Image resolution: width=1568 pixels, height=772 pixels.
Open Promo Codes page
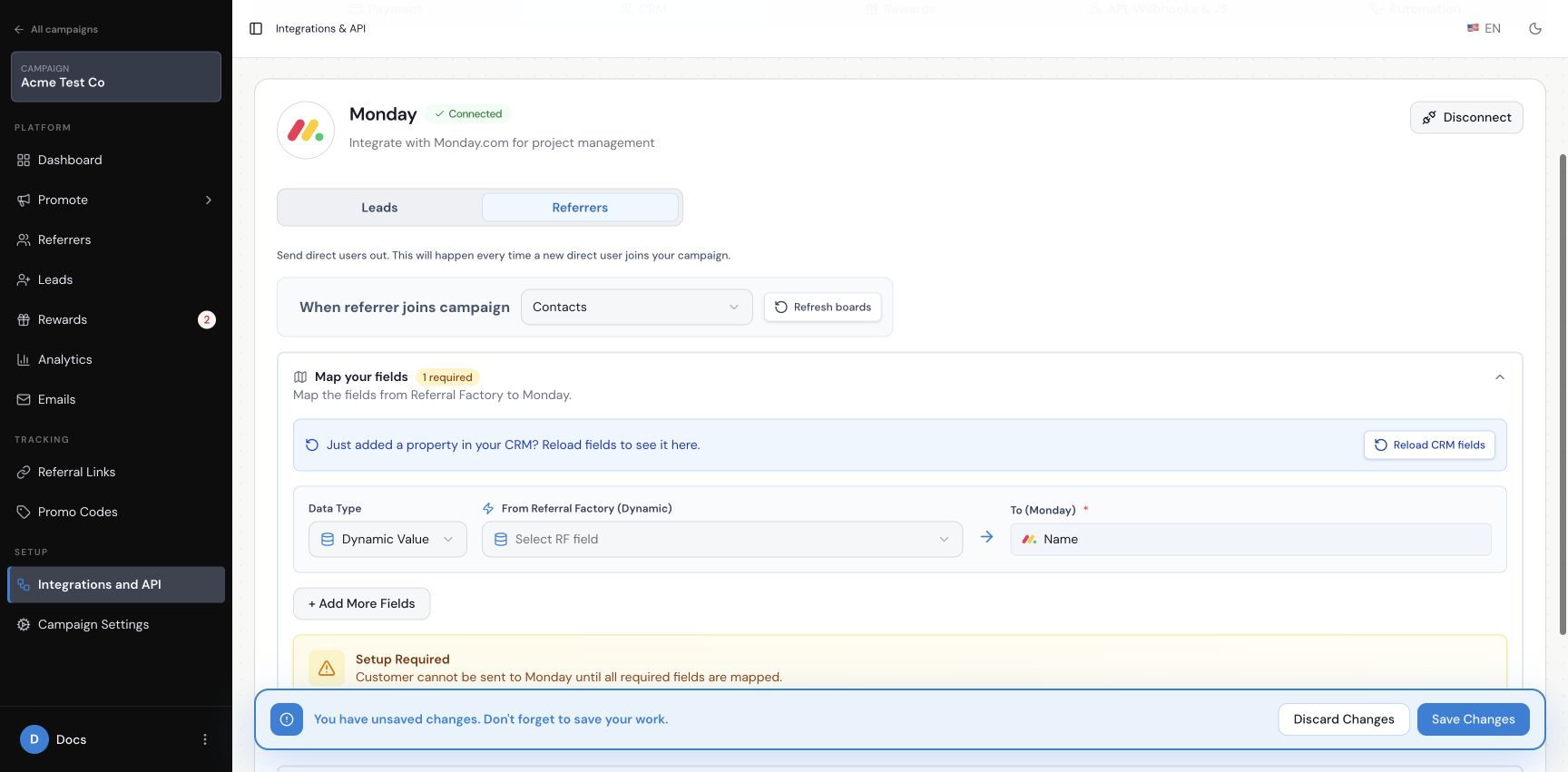[x=116, y=512]
